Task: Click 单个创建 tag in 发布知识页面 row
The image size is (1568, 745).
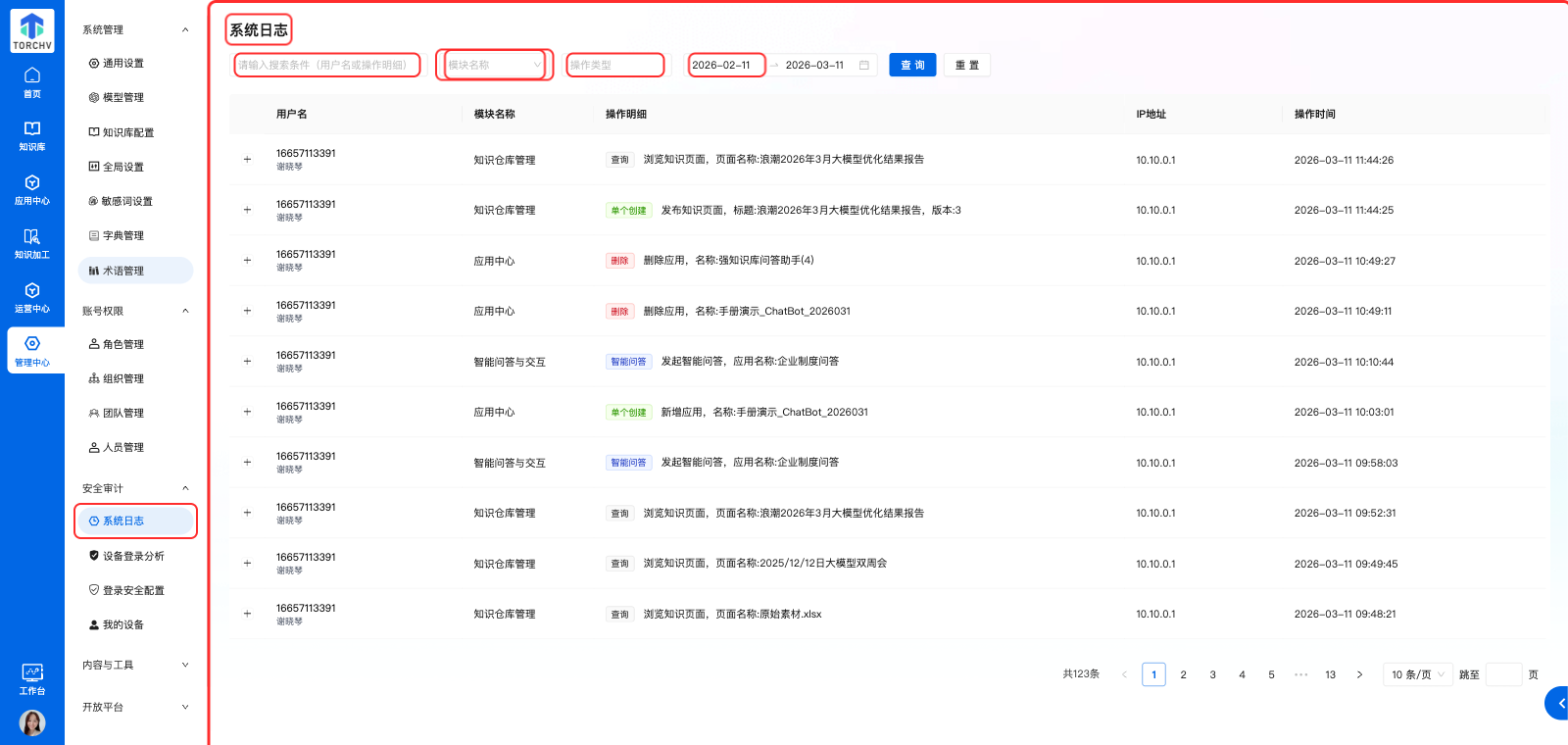Action: (x=628, y=210)
